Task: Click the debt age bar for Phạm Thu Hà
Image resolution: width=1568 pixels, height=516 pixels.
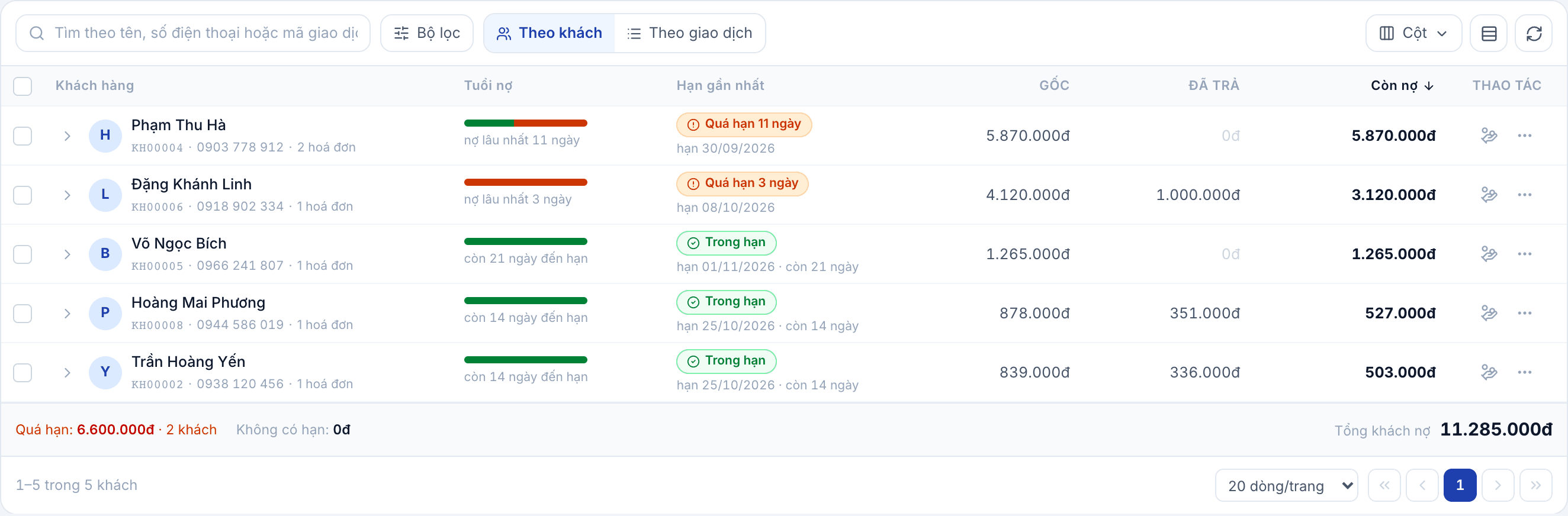Action: point(525,123)
